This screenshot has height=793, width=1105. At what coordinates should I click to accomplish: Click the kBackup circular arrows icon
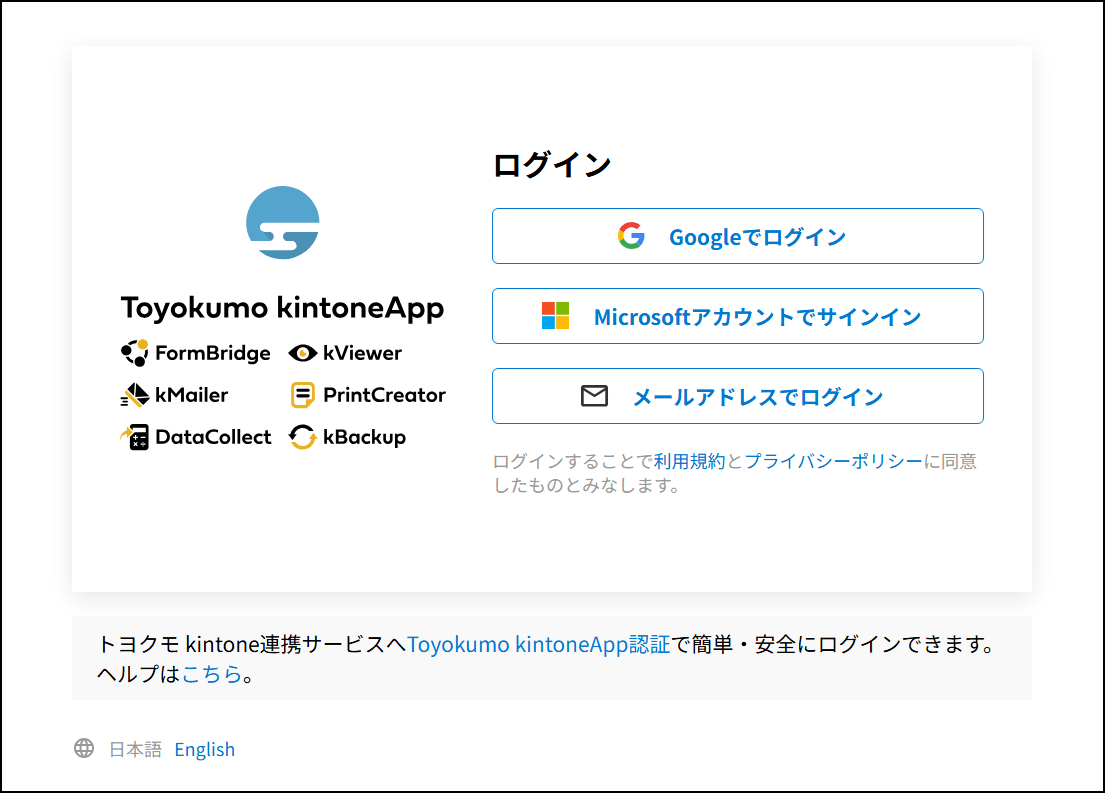click(x=302, y=437)
